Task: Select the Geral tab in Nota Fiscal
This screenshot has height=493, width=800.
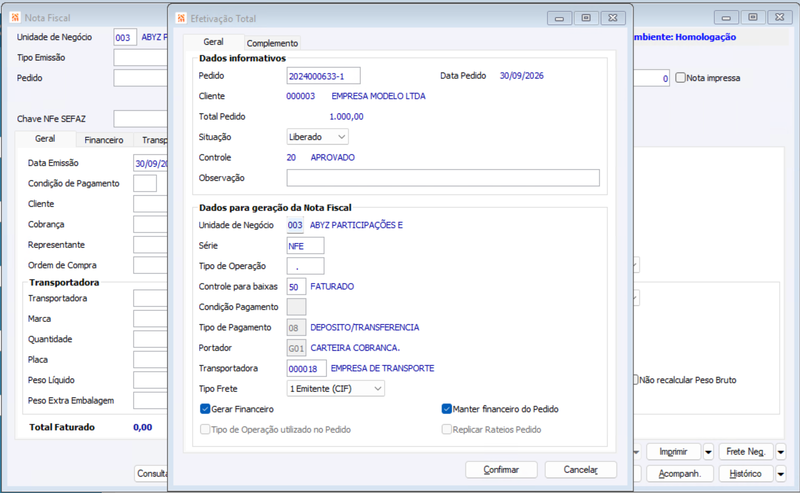Action: (45, 139)
